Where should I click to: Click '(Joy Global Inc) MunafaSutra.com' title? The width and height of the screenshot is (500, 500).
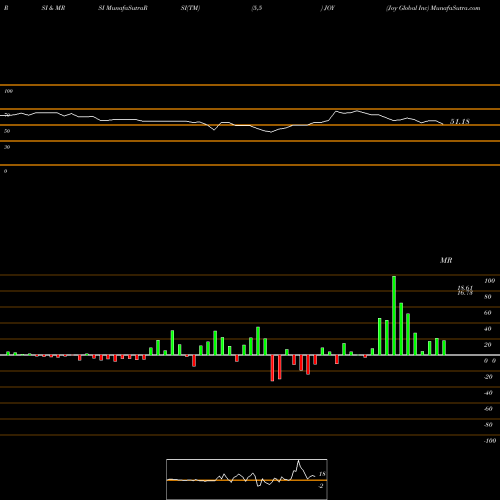click(433, 8)
